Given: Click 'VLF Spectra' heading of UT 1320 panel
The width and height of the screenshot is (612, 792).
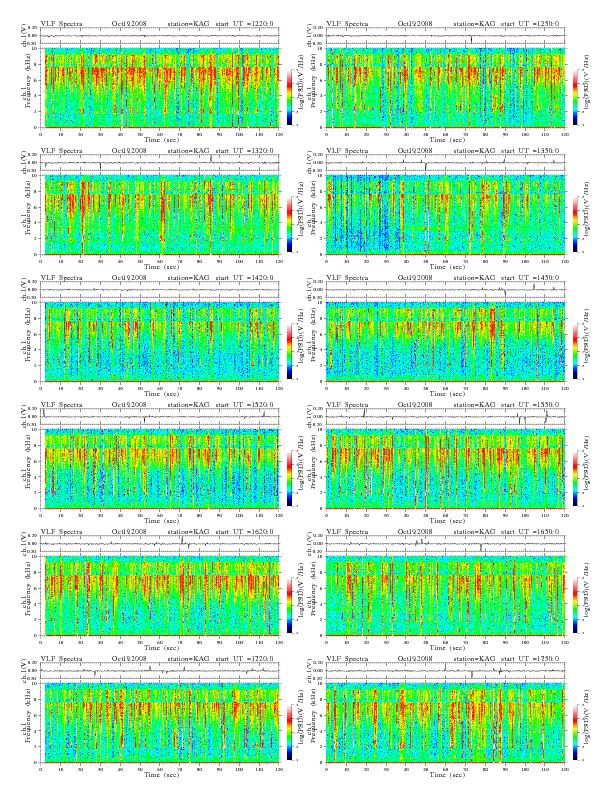Looking at the screenshot, I should click(62, 151).
